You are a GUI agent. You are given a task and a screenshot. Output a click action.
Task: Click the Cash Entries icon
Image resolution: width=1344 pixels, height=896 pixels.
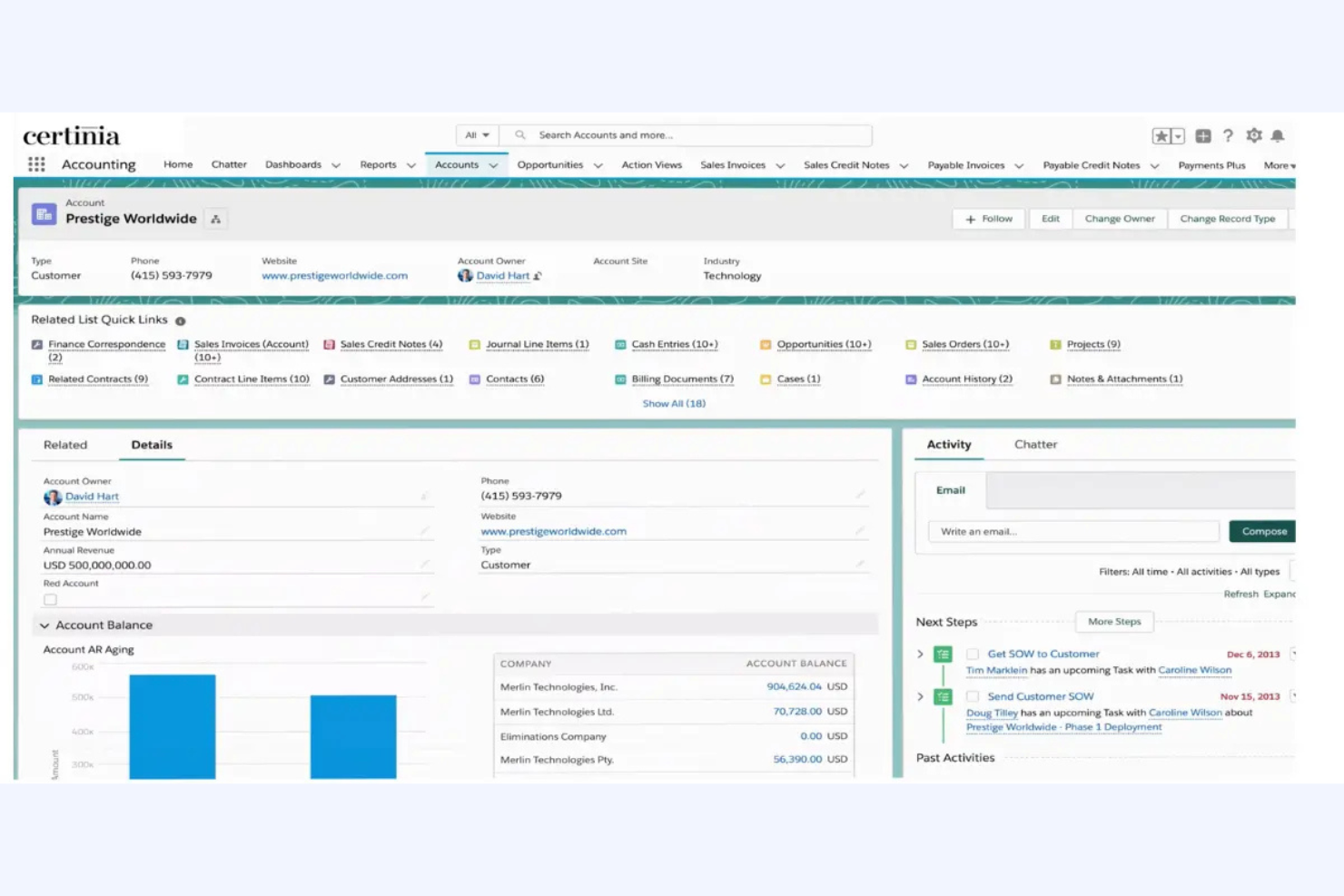620,345
